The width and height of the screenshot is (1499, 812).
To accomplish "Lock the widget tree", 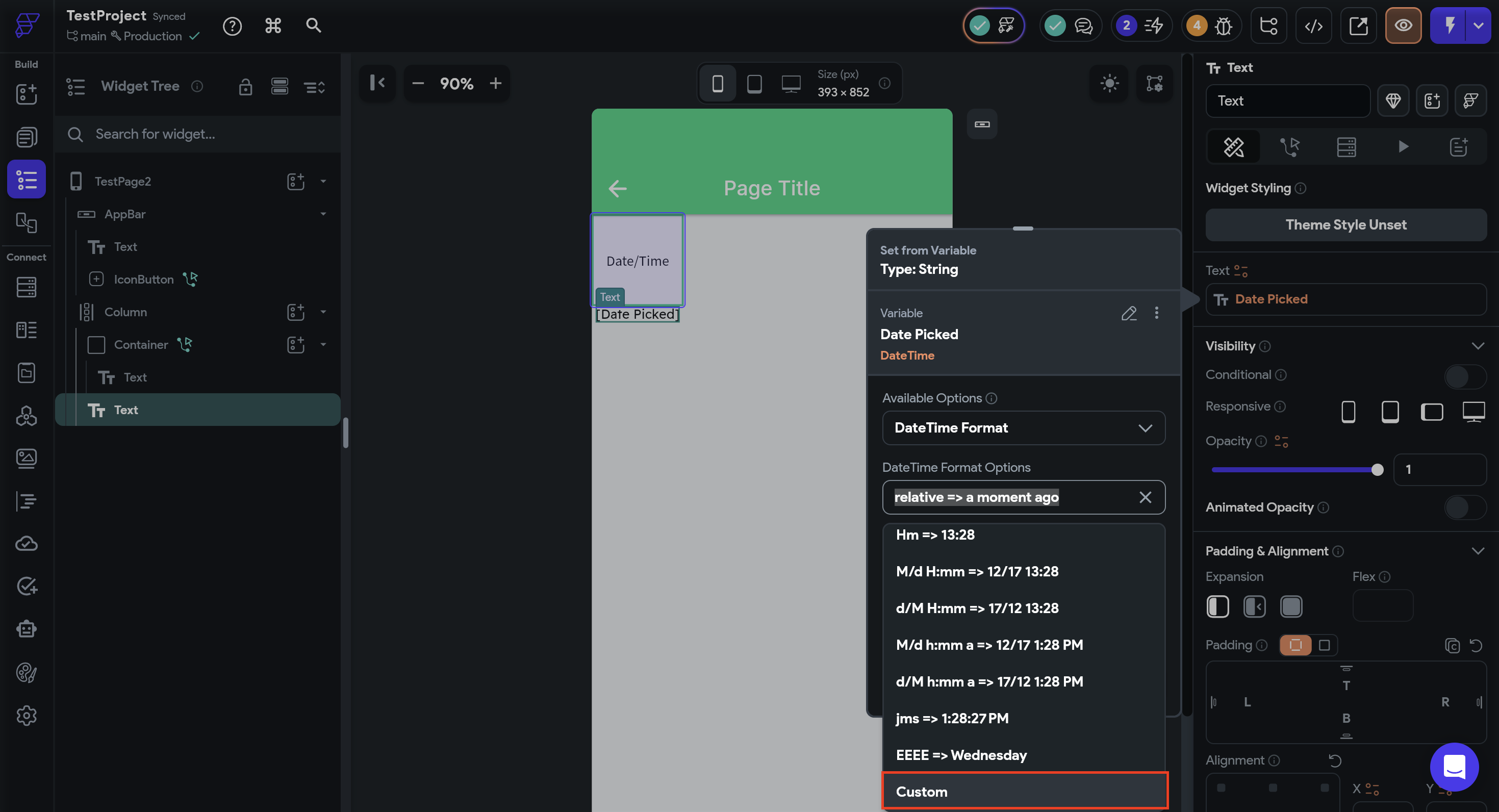I will coord(245,87).
